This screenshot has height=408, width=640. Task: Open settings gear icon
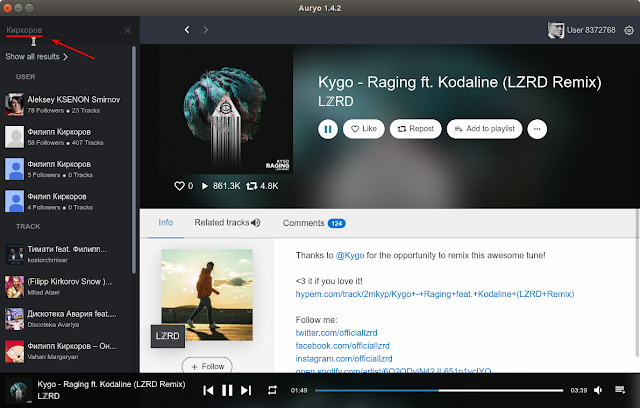click(629, 30)
